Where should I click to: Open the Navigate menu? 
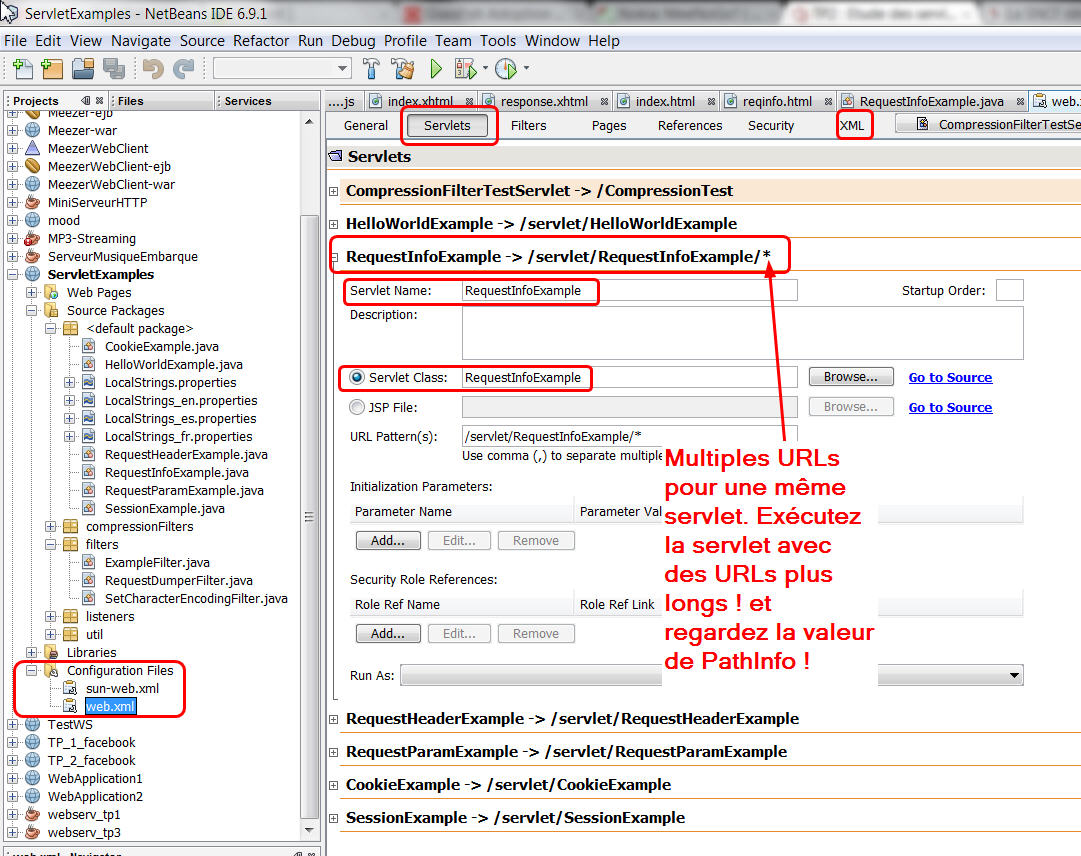pos(141,41)
